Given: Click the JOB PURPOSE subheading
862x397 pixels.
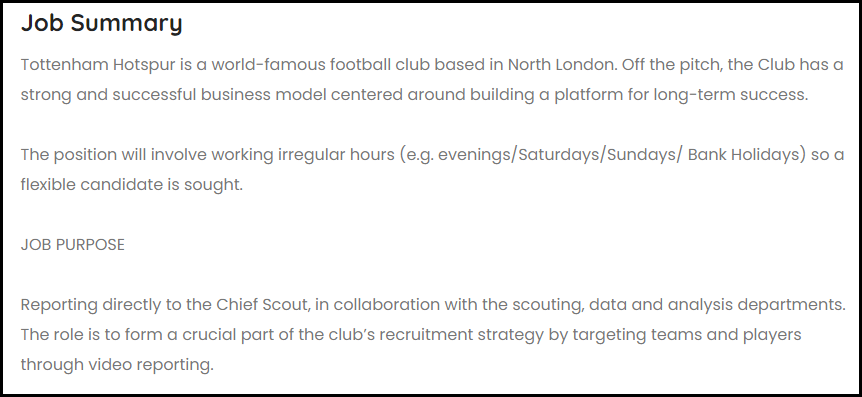Looking at the screenshot, I should click(73, 244).
